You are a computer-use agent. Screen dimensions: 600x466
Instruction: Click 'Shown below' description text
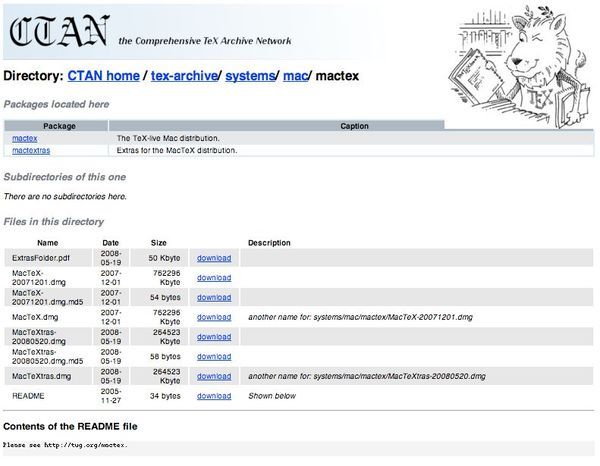coord(272,396)
